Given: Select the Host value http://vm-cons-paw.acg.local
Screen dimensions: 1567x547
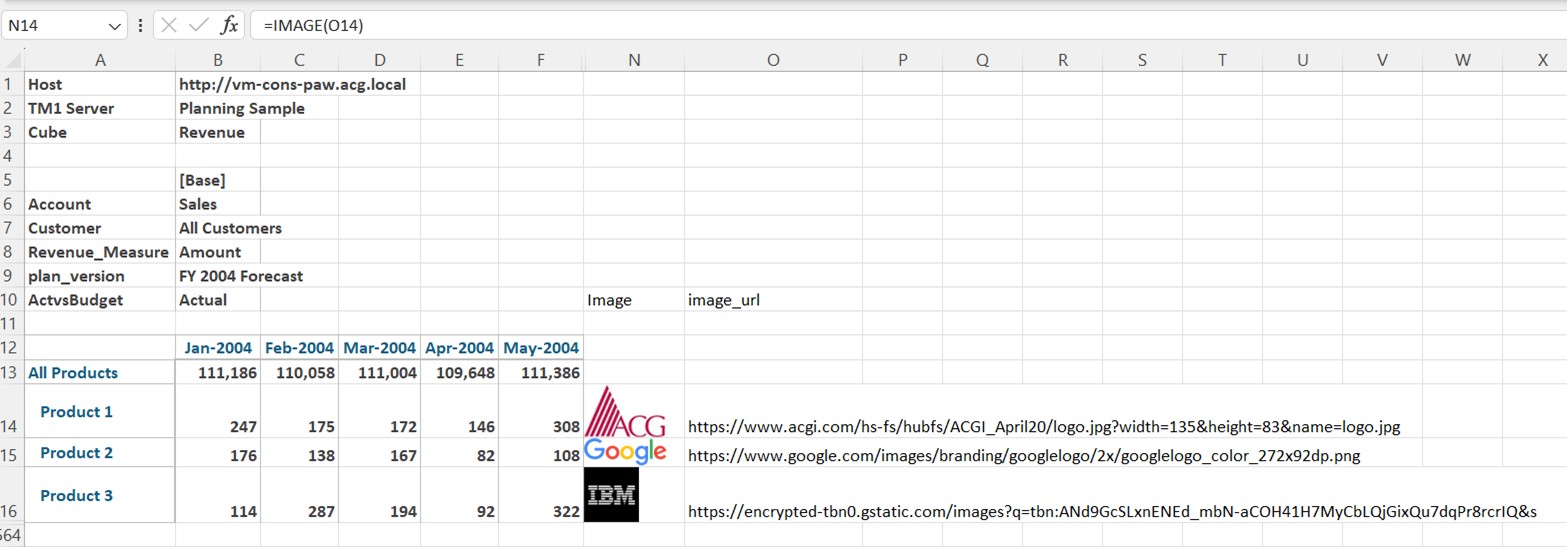Looking at the screenshot, I should point(292,84).
